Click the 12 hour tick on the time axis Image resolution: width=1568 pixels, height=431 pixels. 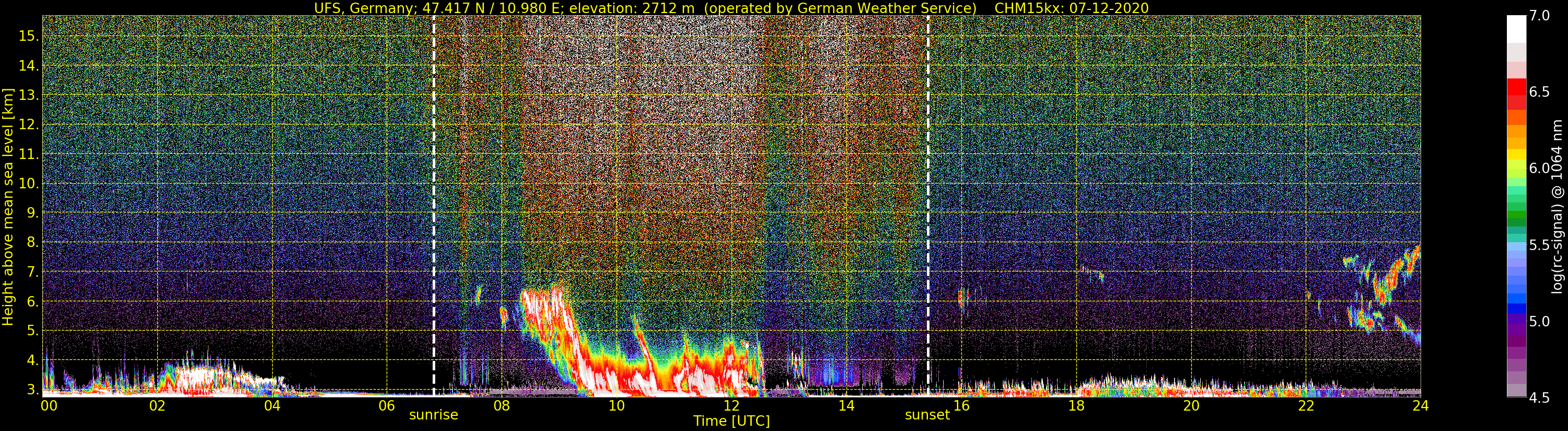[x=731, y=406]
